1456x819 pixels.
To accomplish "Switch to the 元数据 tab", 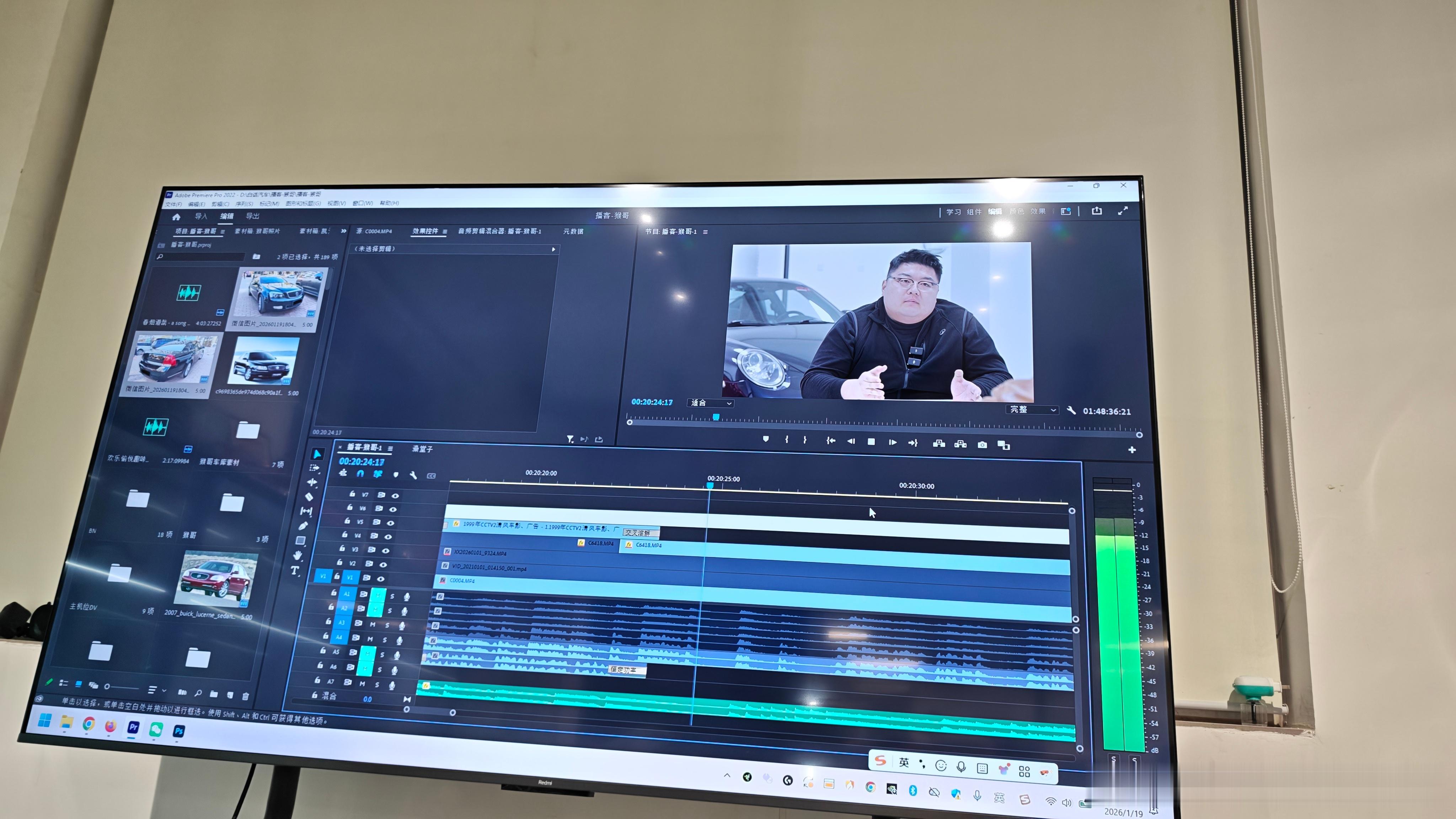I will point(573,231).
